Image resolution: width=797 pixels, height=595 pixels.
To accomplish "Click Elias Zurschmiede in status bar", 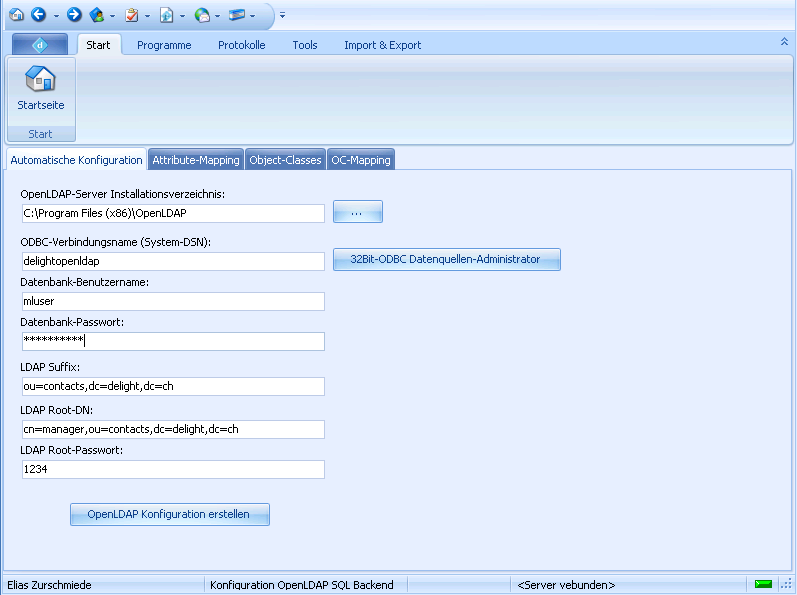I will (x=49, y=585).
